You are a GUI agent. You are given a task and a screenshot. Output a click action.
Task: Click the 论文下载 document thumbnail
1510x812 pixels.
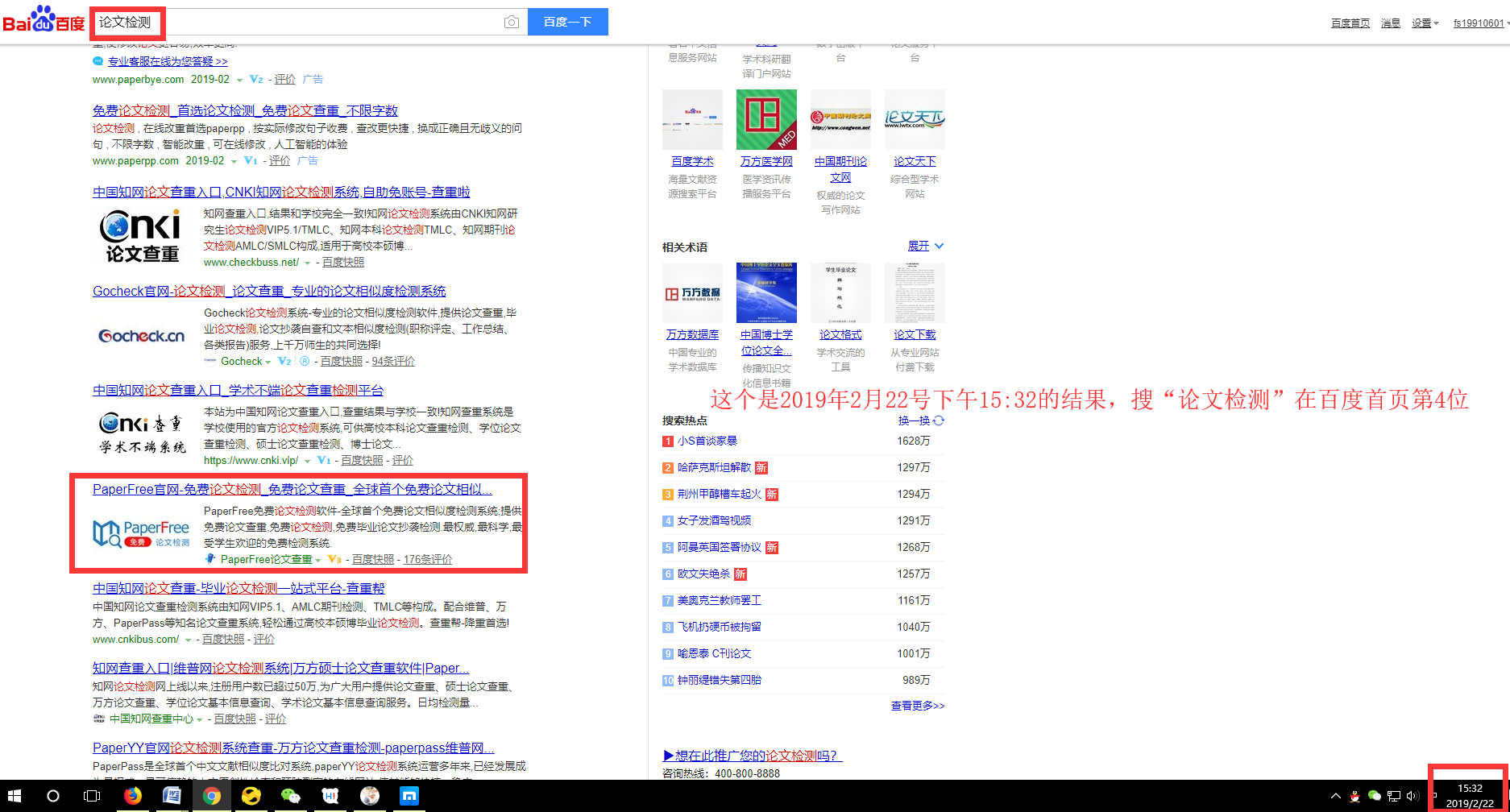[915, 292]
